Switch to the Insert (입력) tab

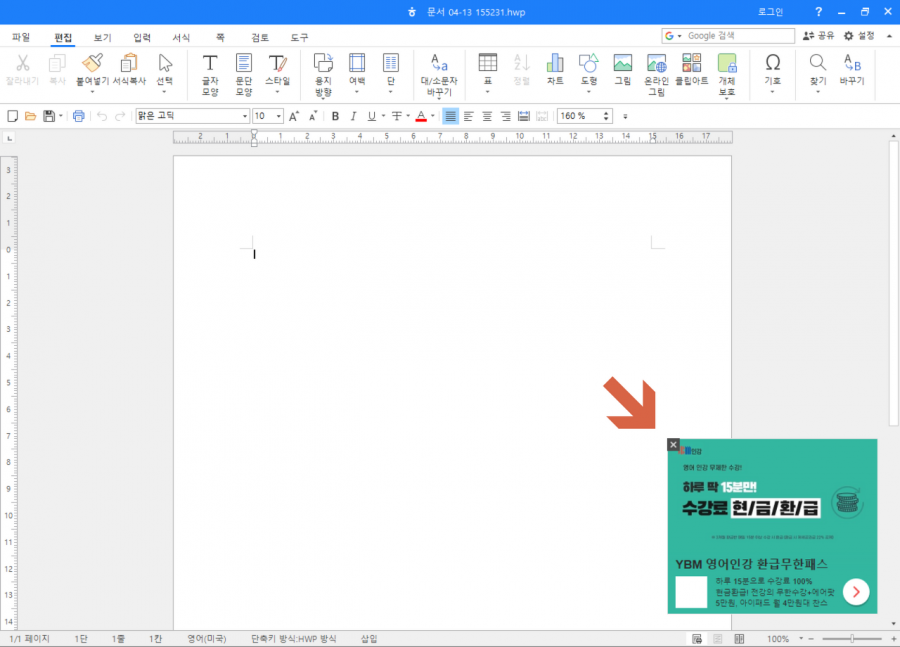[142, 37]
